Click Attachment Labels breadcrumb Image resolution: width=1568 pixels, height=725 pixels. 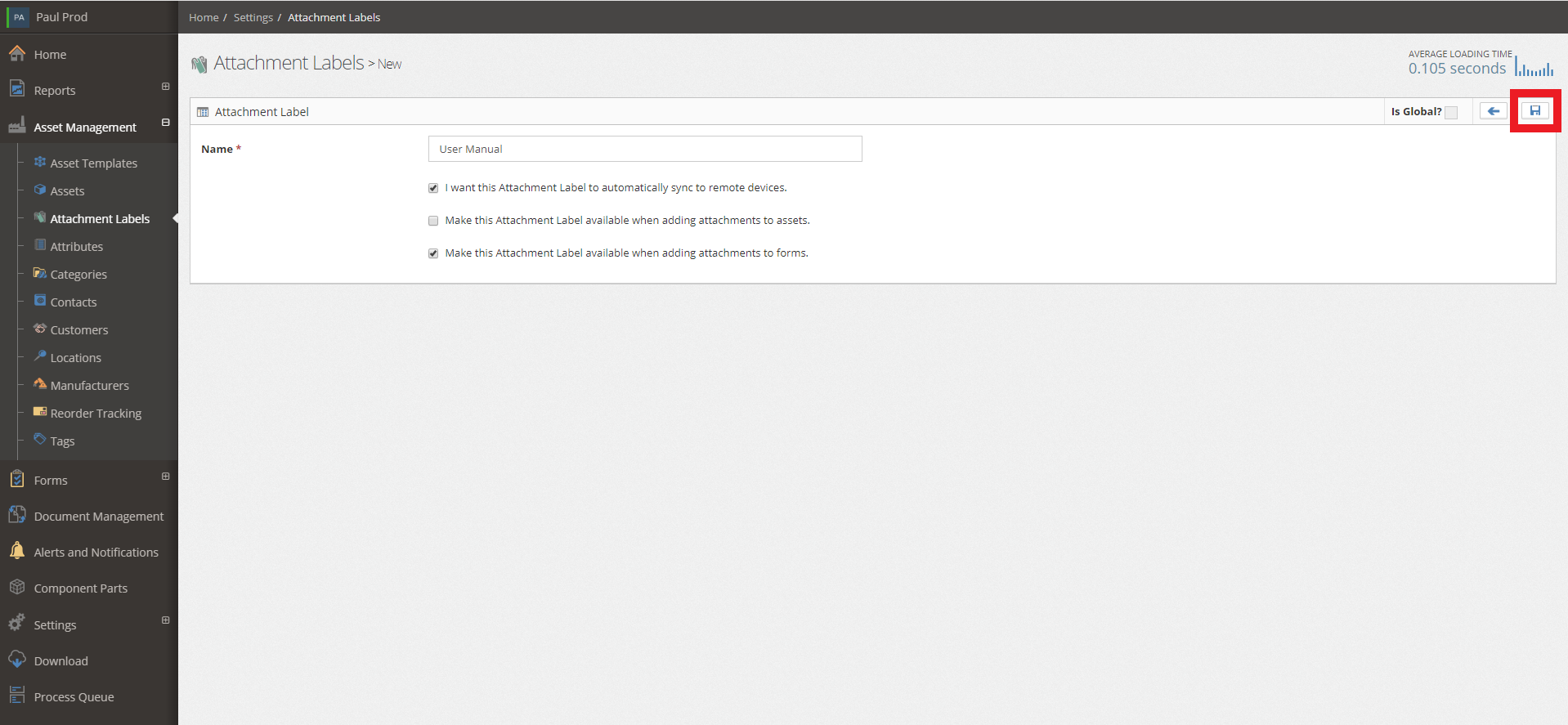pos(334,17)
